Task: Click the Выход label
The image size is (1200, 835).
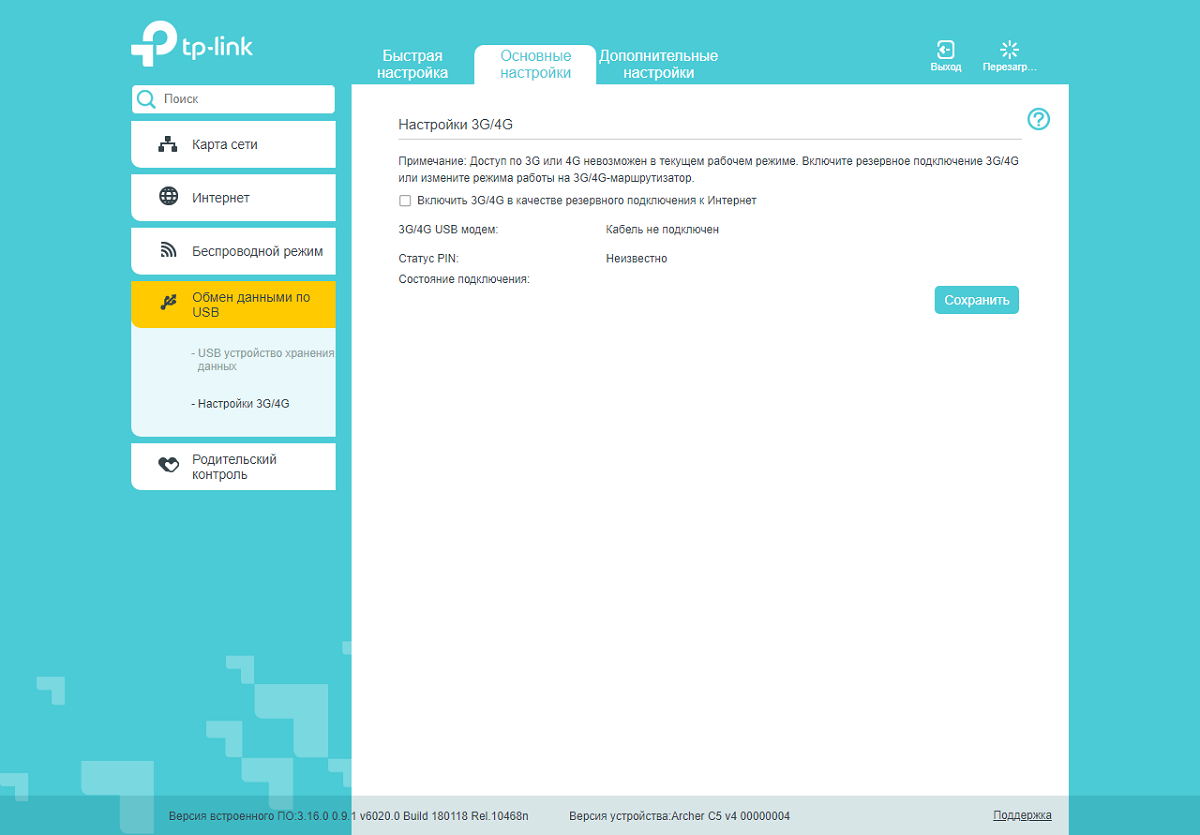Action: (945, 67)
